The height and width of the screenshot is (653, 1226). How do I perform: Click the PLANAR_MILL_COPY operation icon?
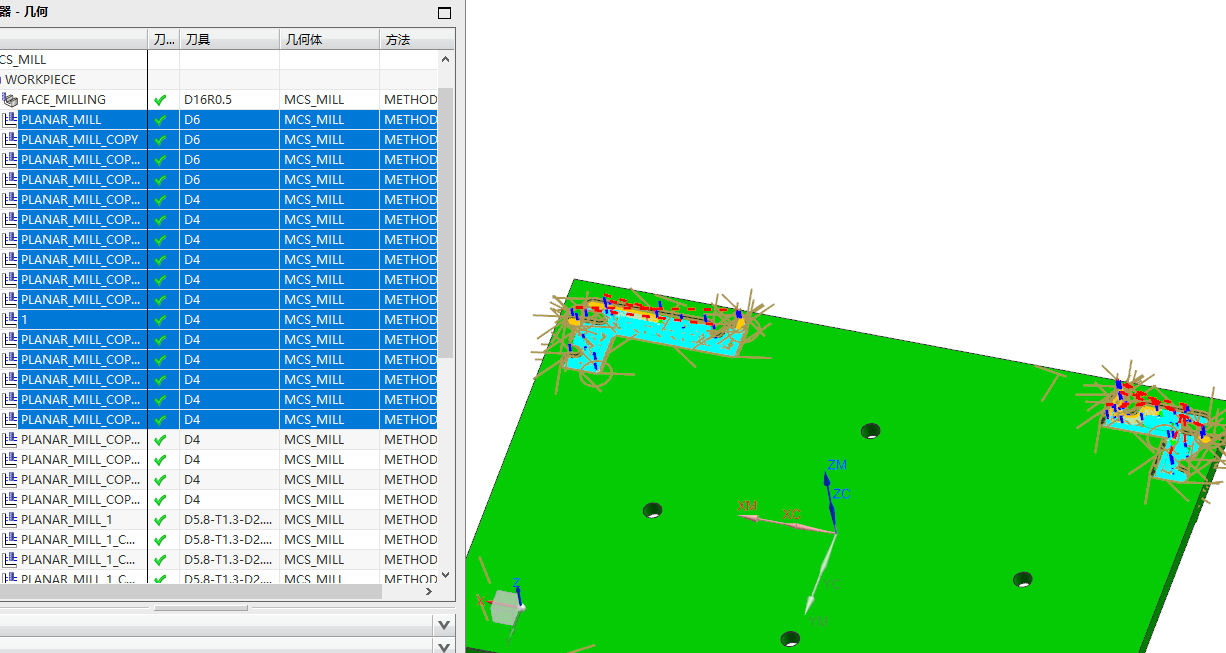pos(10,140)
